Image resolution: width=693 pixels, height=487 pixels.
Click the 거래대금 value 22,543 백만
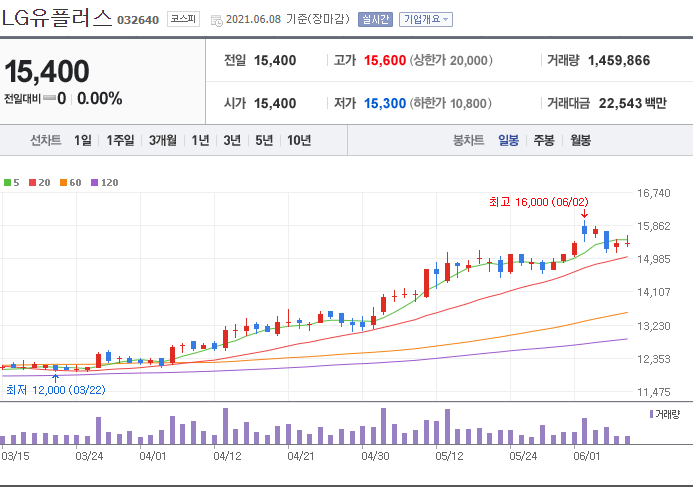pyautogui.click(x=632, y=103)
